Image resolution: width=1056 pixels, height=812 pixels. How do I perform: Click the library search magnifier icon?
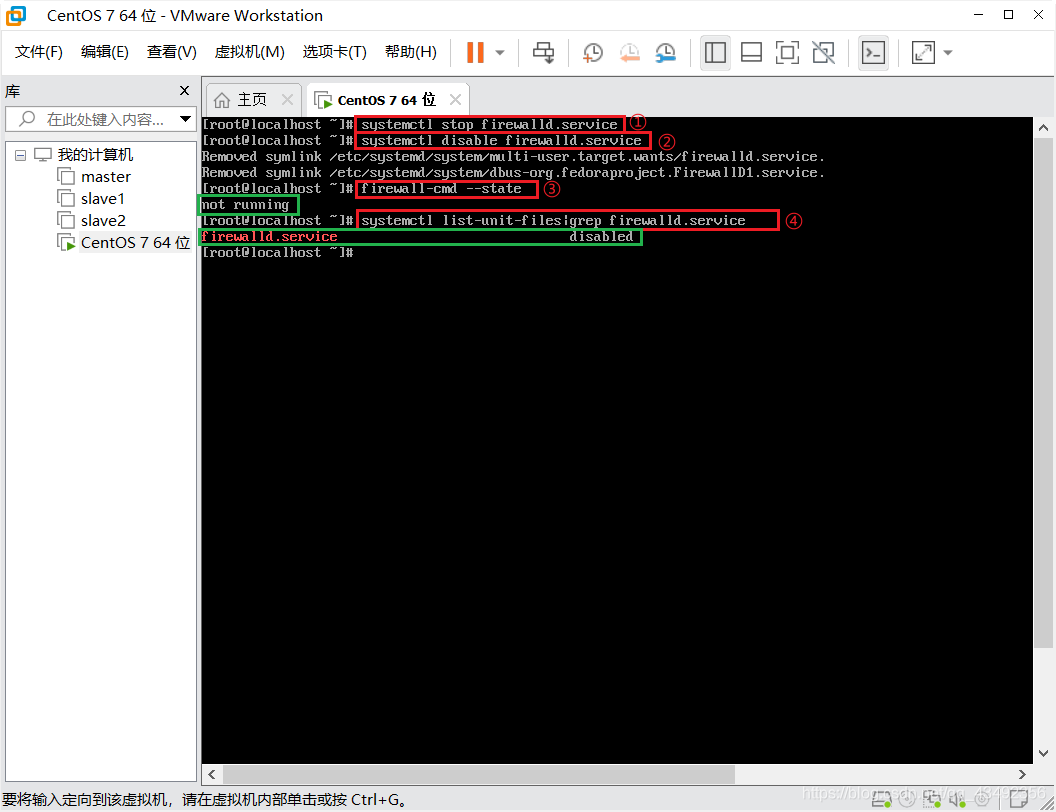pos(27,119)
